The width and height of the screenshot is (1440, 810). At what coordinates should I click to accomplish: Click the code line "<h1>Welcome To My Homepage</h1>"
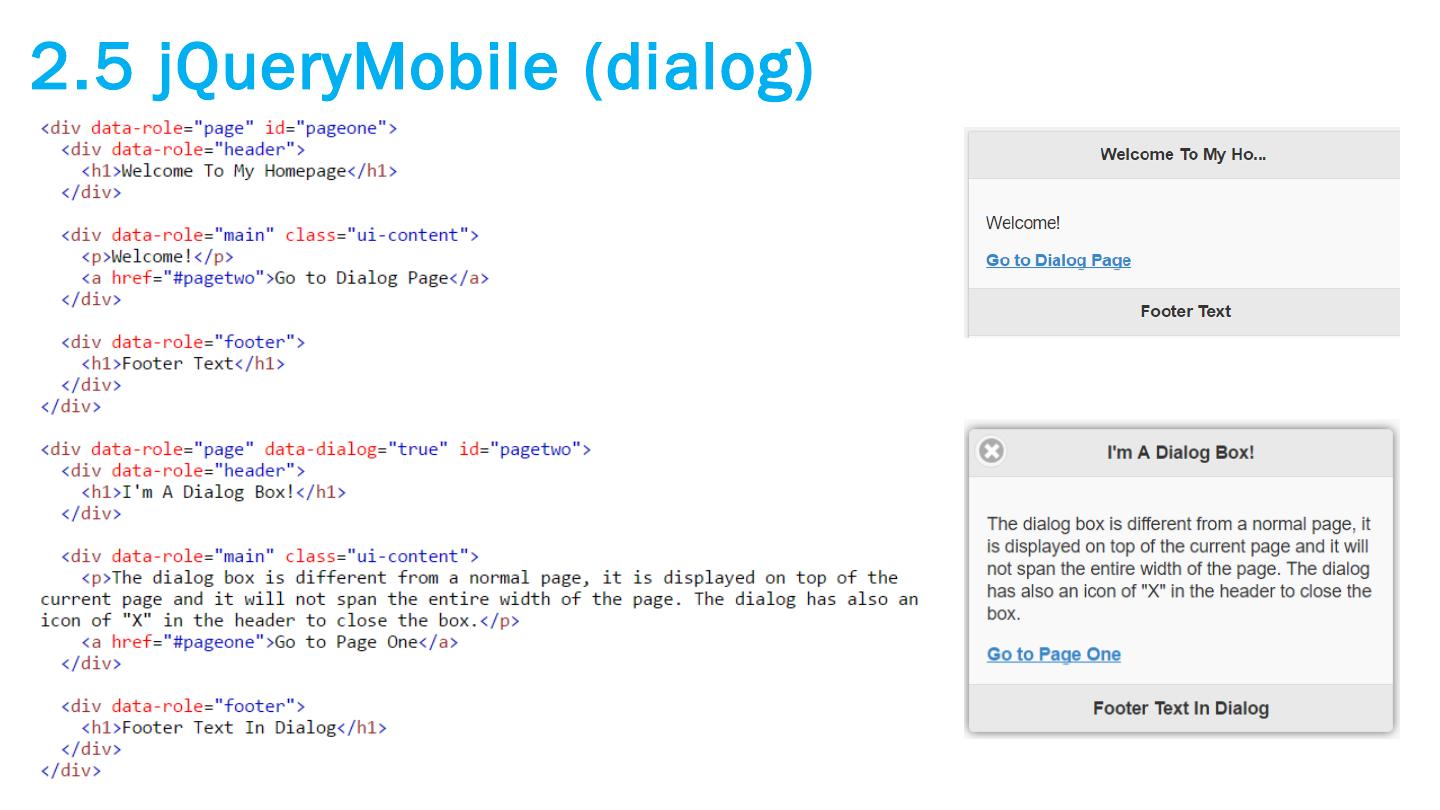coord(239,171)
